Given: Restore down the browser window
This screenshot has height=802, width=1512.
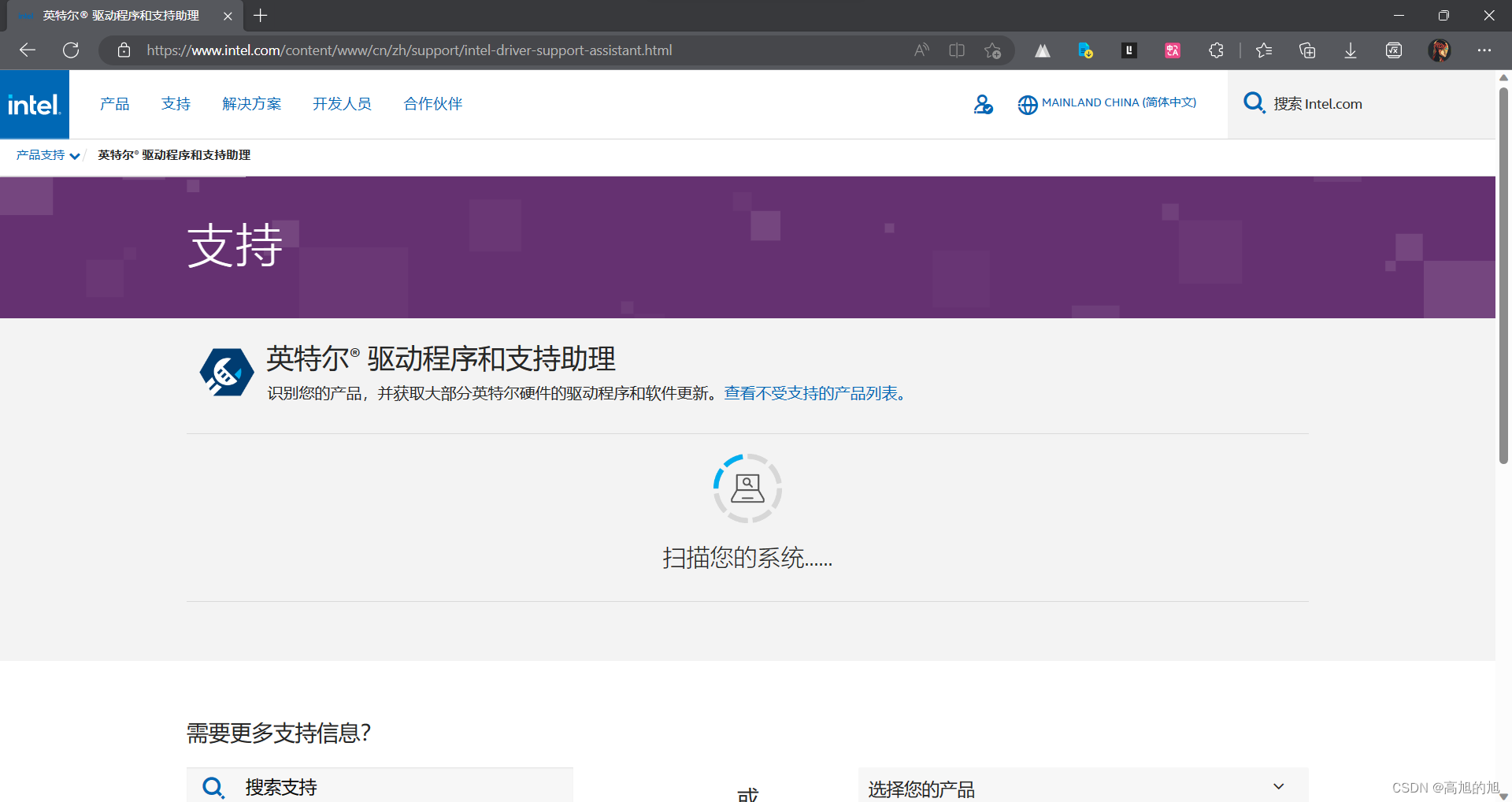Looking at the screenshot, I should (x=1443, y=16).
